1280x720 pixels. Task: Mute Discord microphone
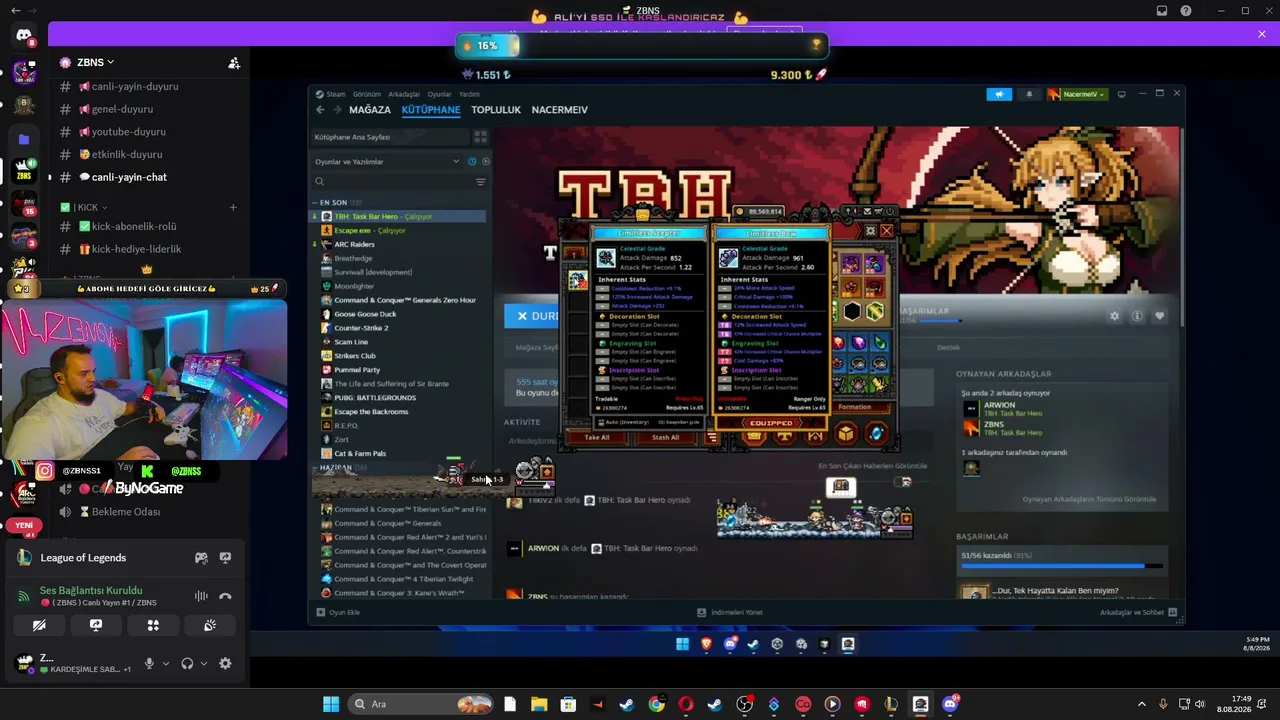pyautogui.click(x=149, y=663)
